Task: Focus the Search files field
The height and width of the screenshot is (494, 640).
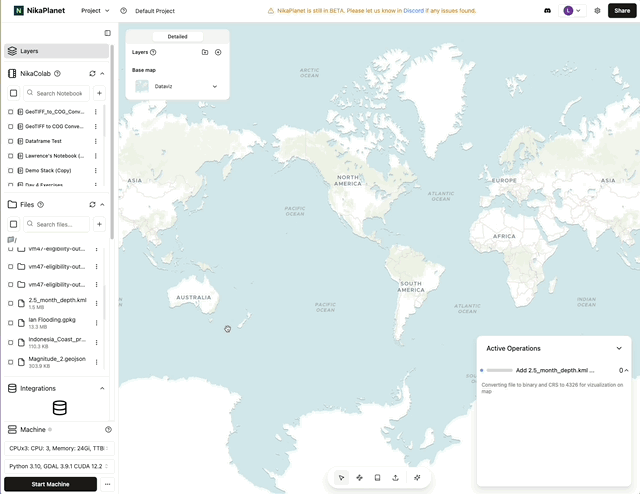Action: tap(56, 224)
